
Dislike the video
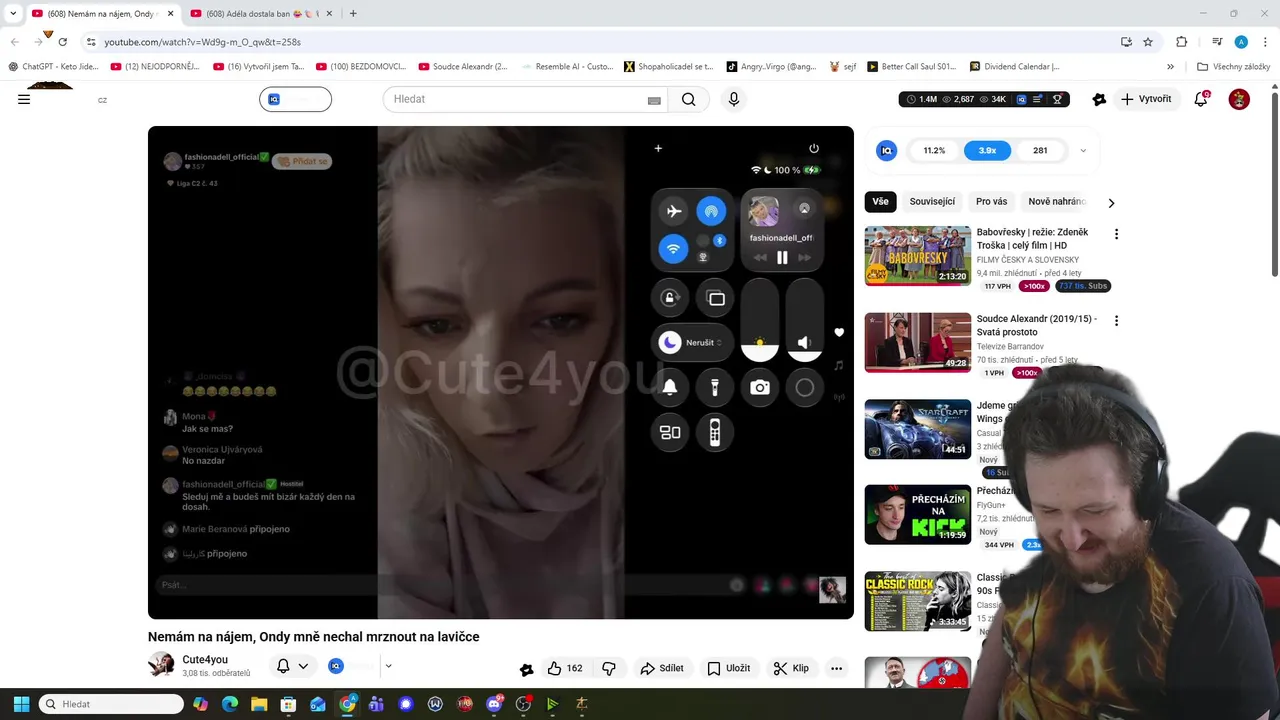pos(608,668)
